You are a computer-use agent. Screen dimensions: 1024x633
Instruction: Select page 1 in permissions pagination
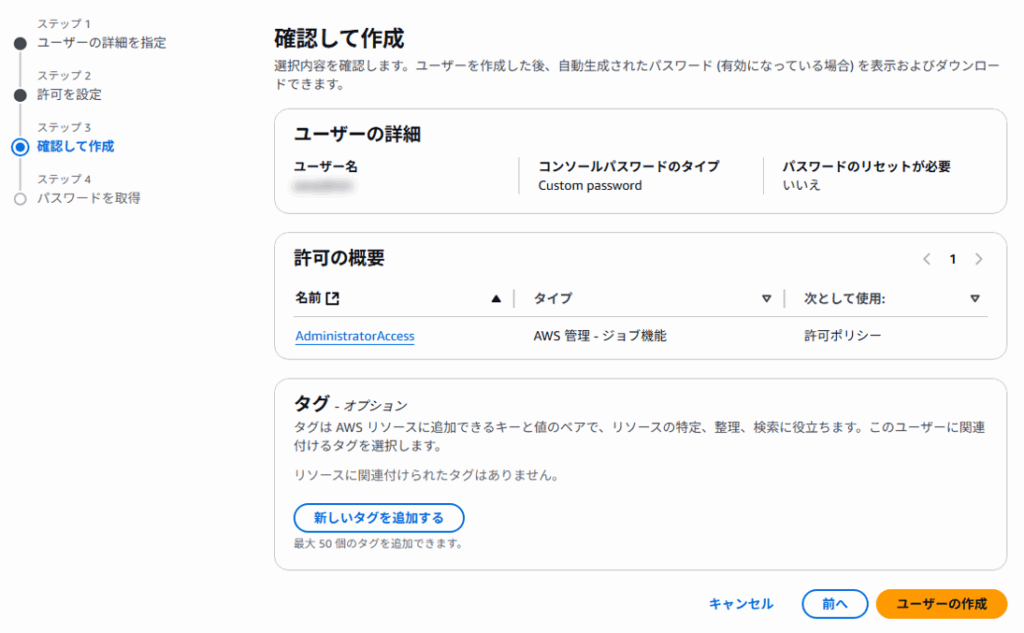[953, 259]
